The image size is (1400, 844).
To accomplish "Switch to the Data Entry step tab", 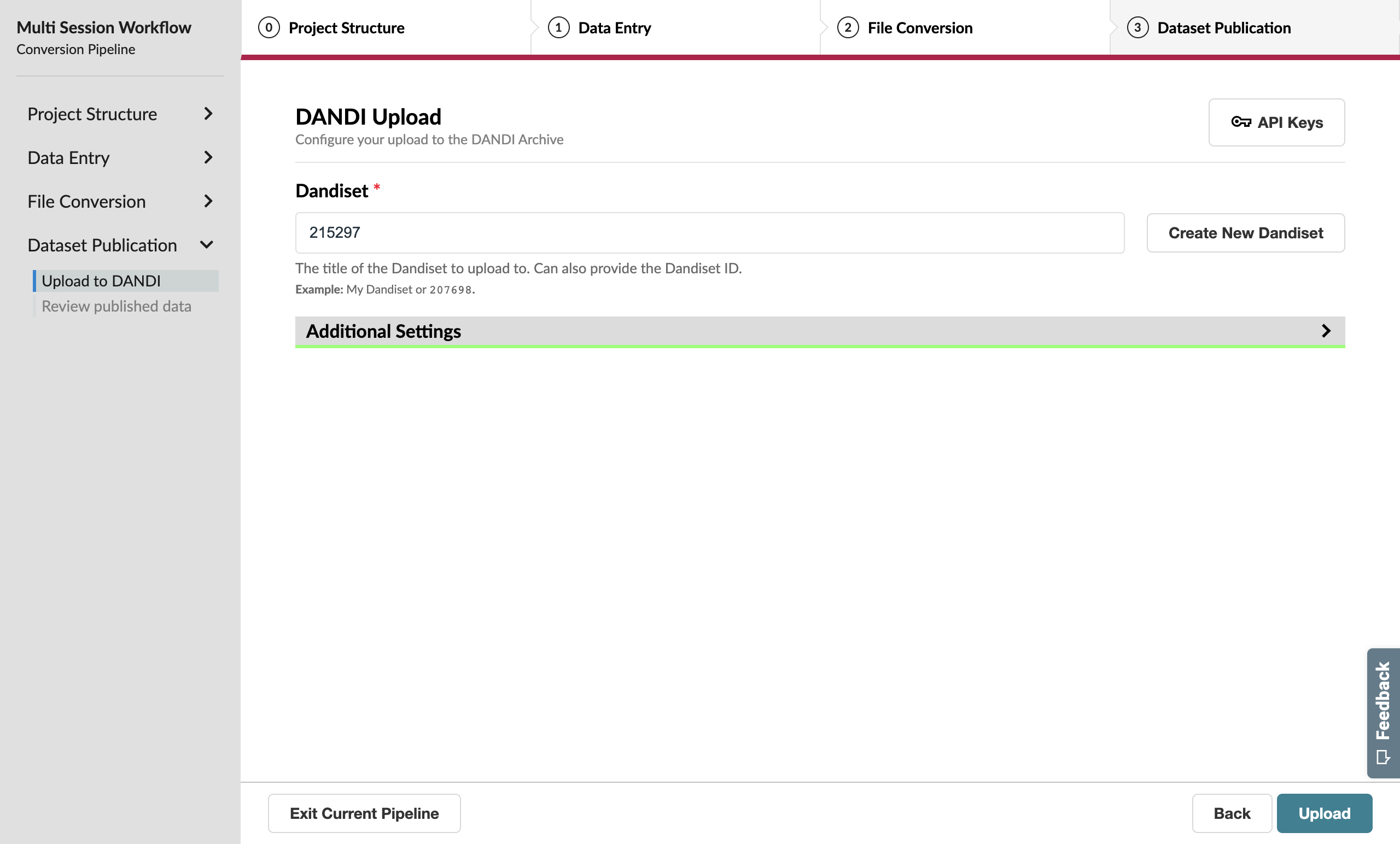I will click(x=675, y=28).
